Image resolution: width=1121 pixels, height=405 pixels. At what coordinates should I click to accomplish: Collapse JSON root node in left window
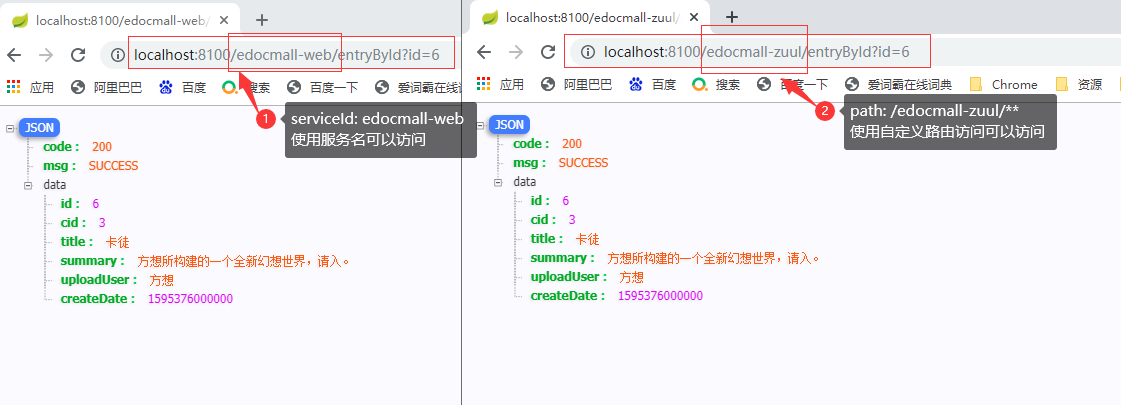10,128
